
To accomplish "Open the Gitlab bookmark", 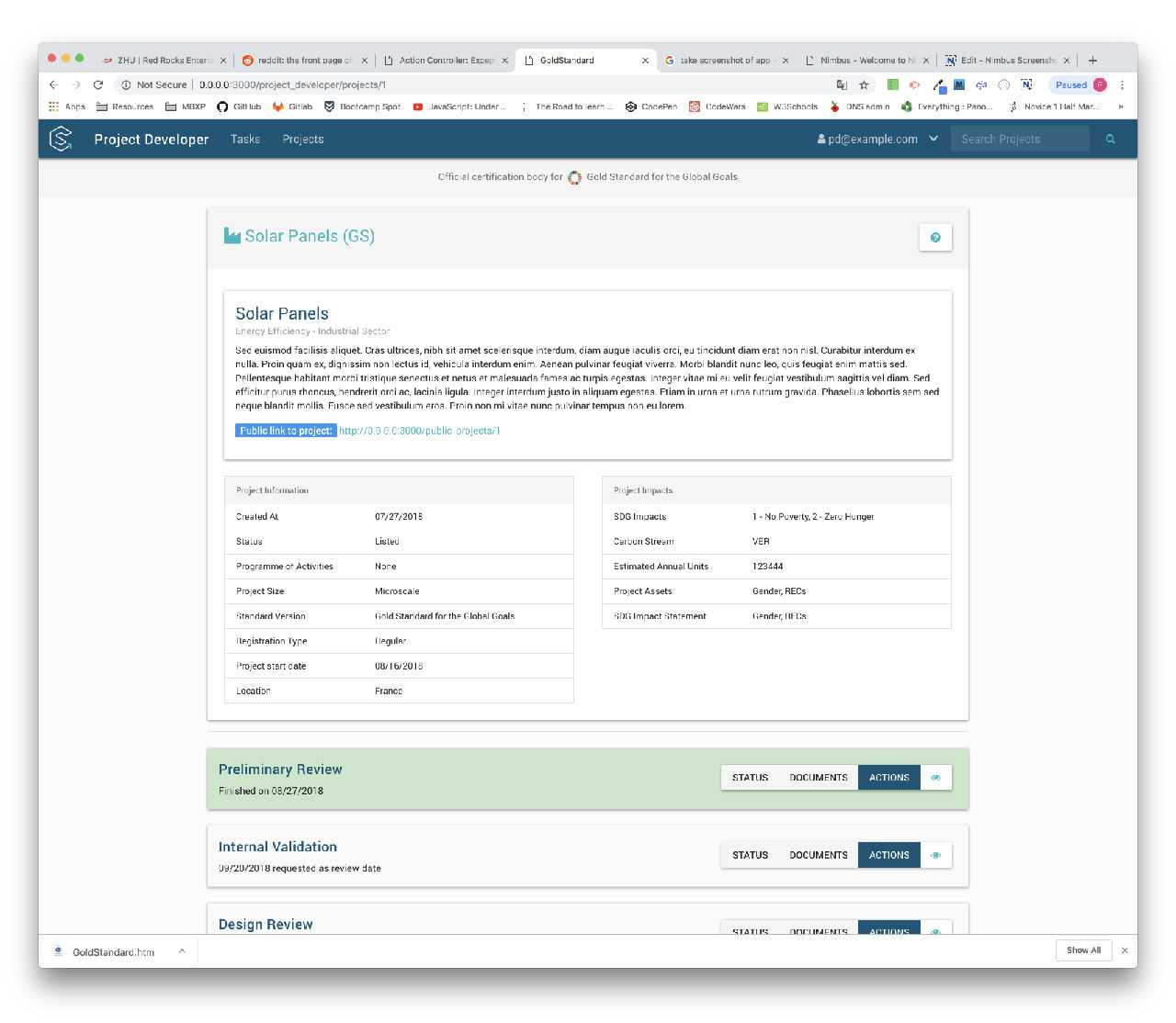I will [292, 107].
